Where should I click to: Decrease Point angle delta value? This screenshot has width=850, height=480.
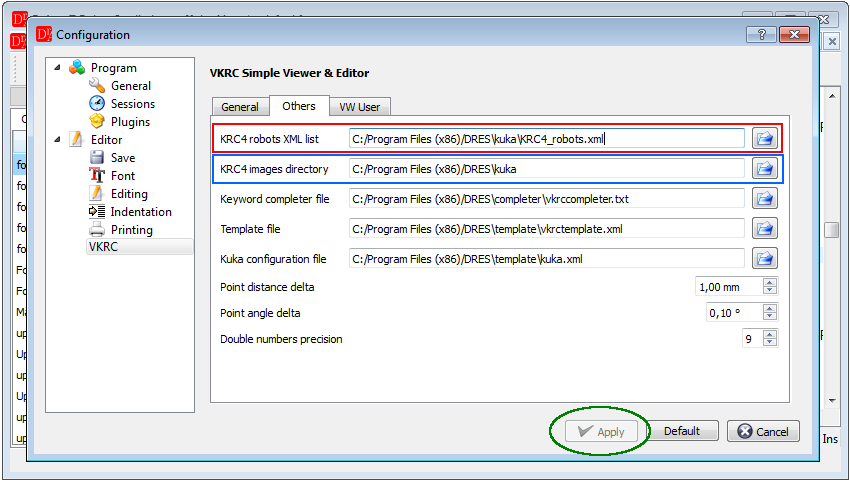pos(769,316)
